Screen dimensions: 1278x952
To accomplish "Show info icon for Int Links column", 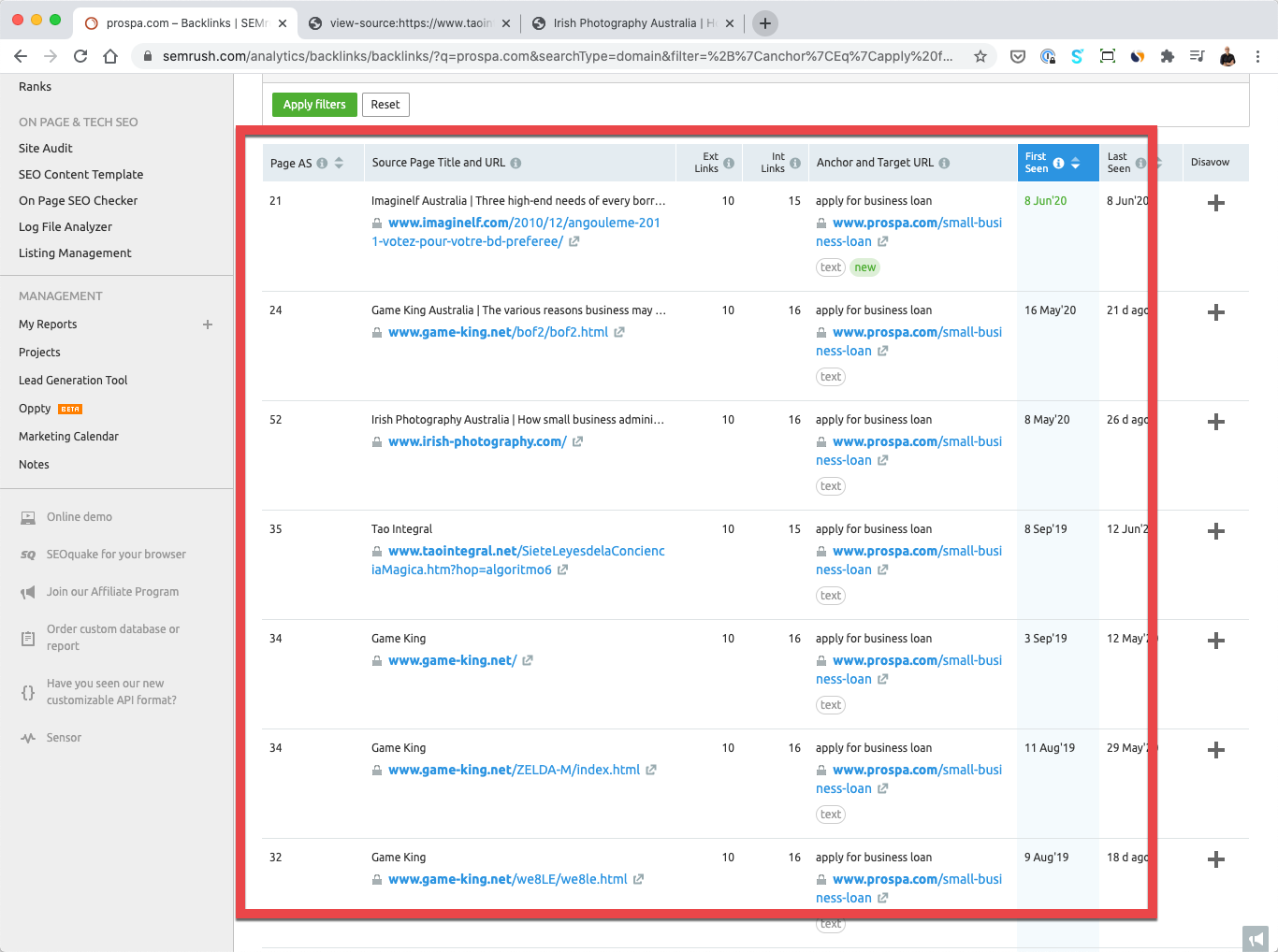I will coord(795,163).
